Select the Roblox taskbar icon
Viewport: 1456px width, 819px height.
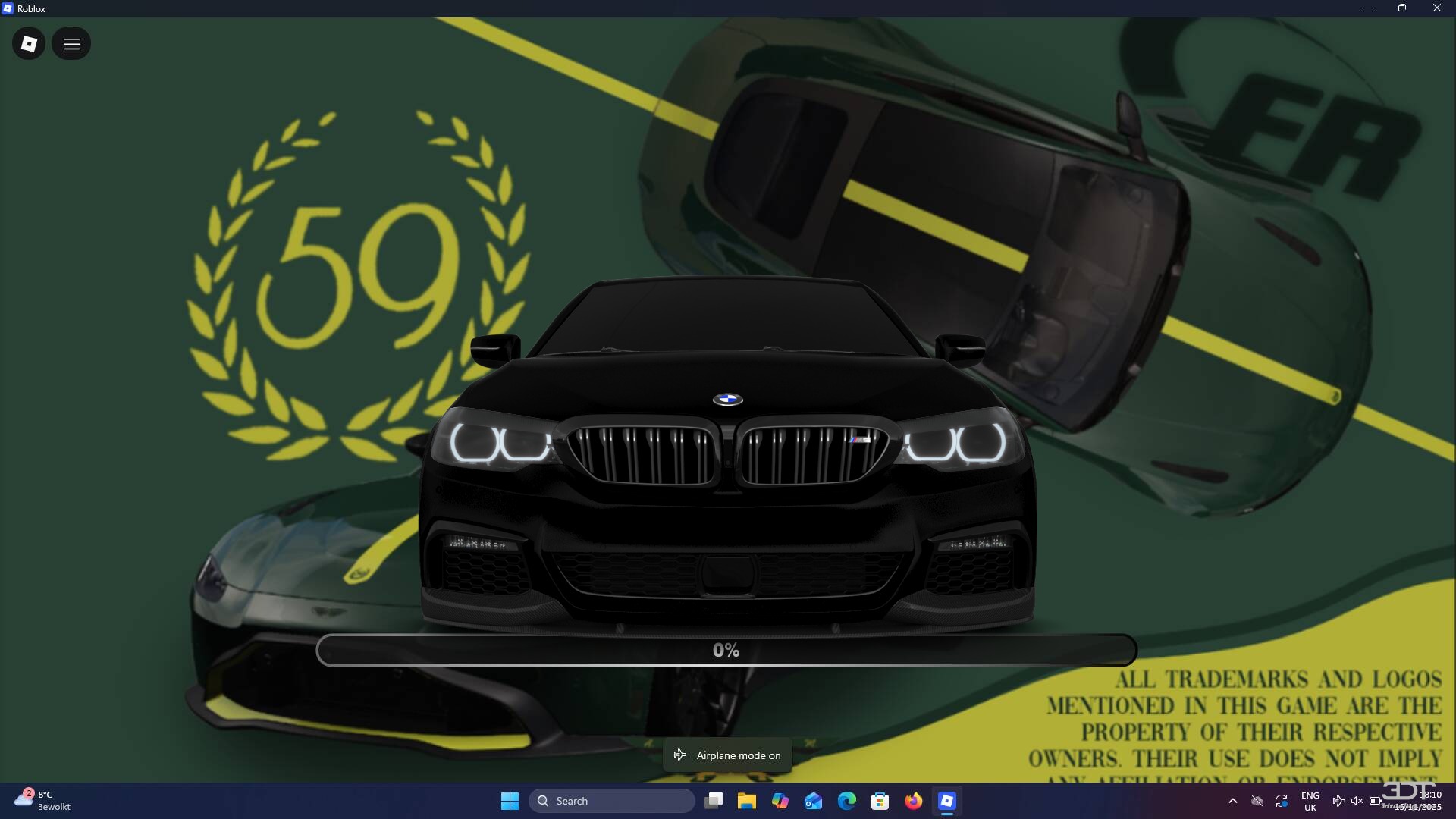(x=947, y=801)
